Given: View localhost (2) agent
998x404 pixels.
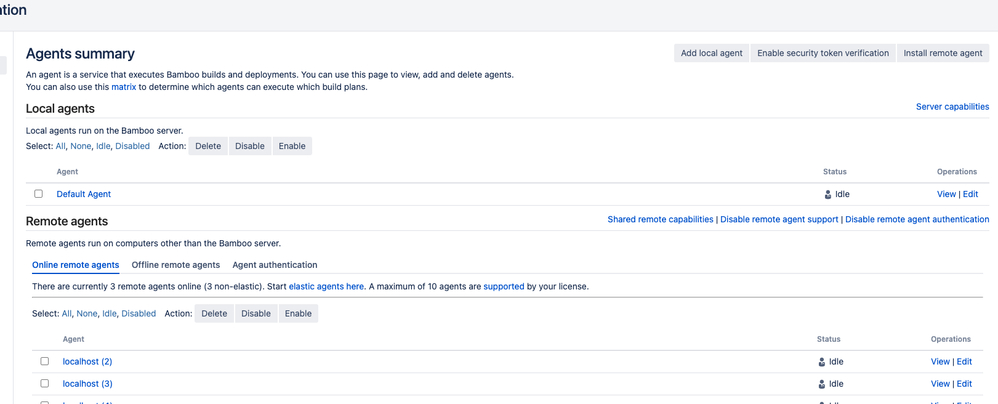Looking at the screenshot, I should click(940, 361).
